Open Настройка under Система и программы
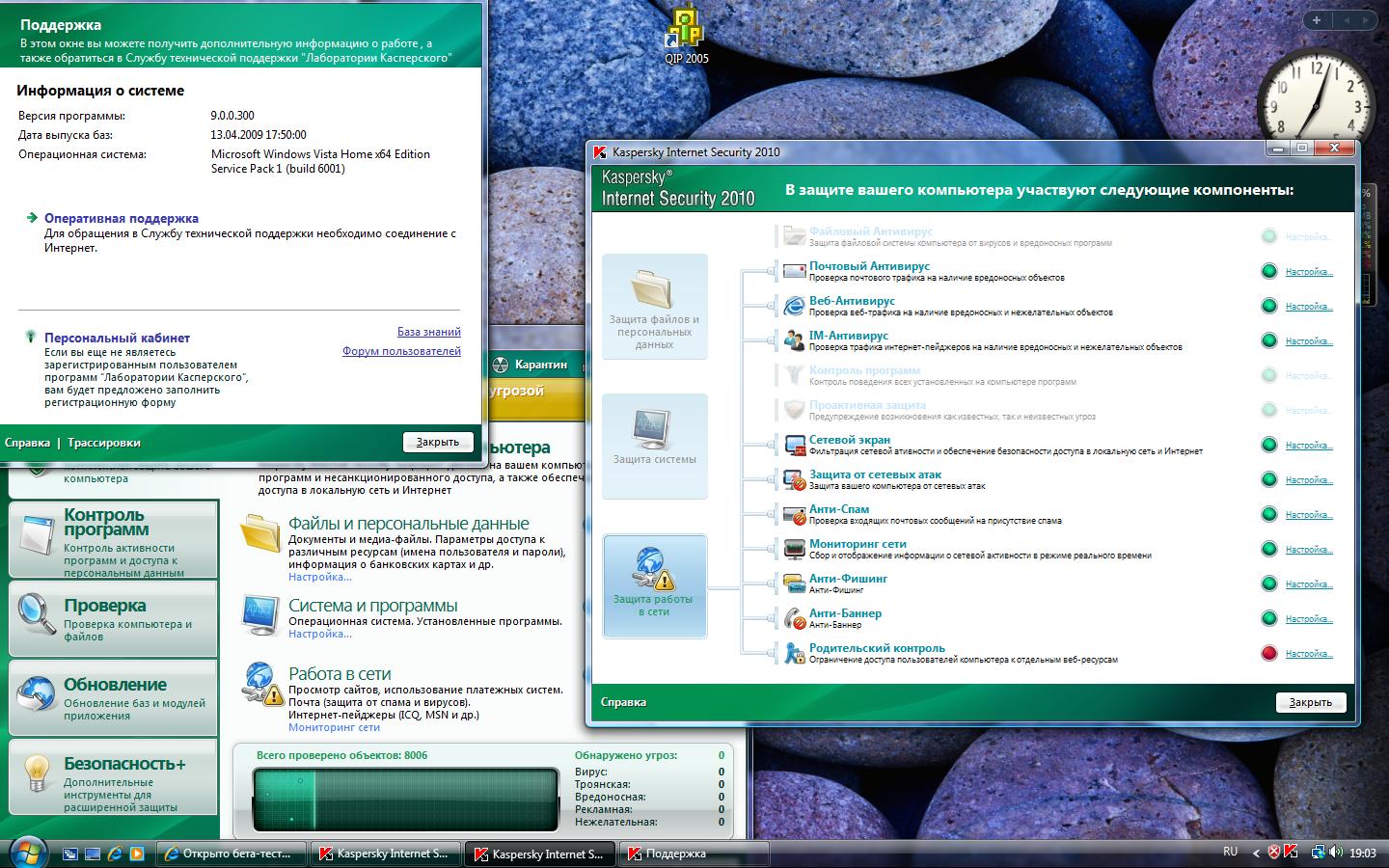The height and width of the screenshot is (868, 1389). [x=320, y=634]
